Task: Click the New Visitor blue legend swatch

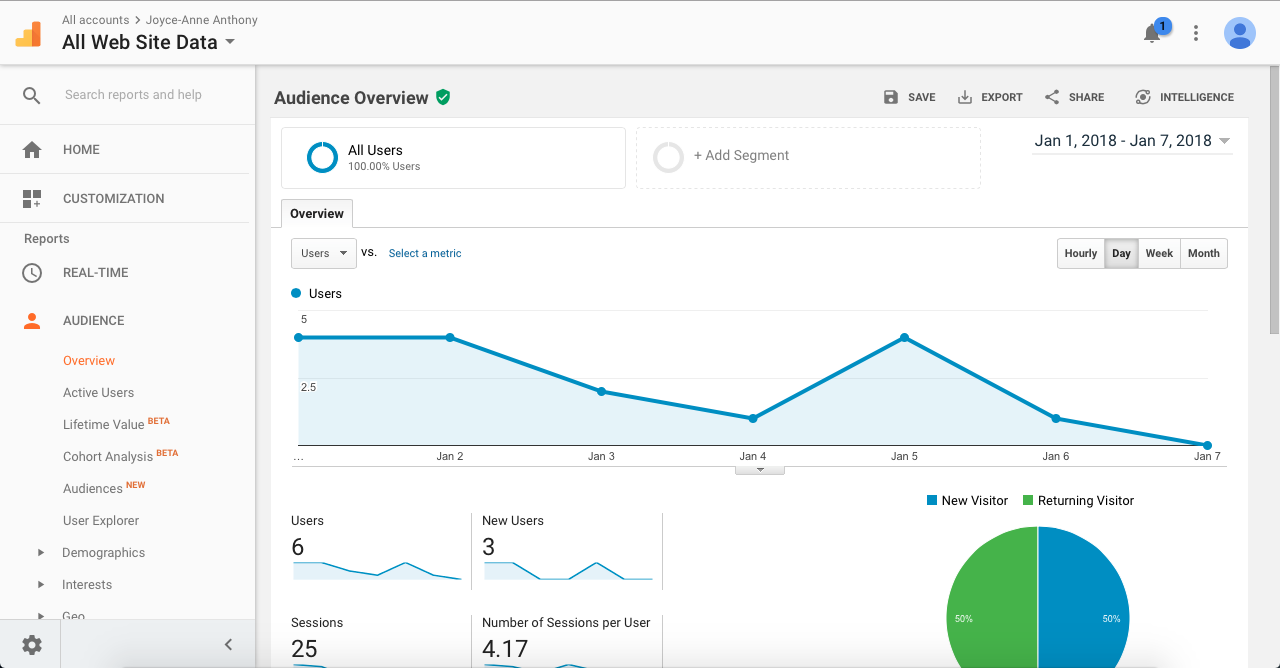Action: 932,500
